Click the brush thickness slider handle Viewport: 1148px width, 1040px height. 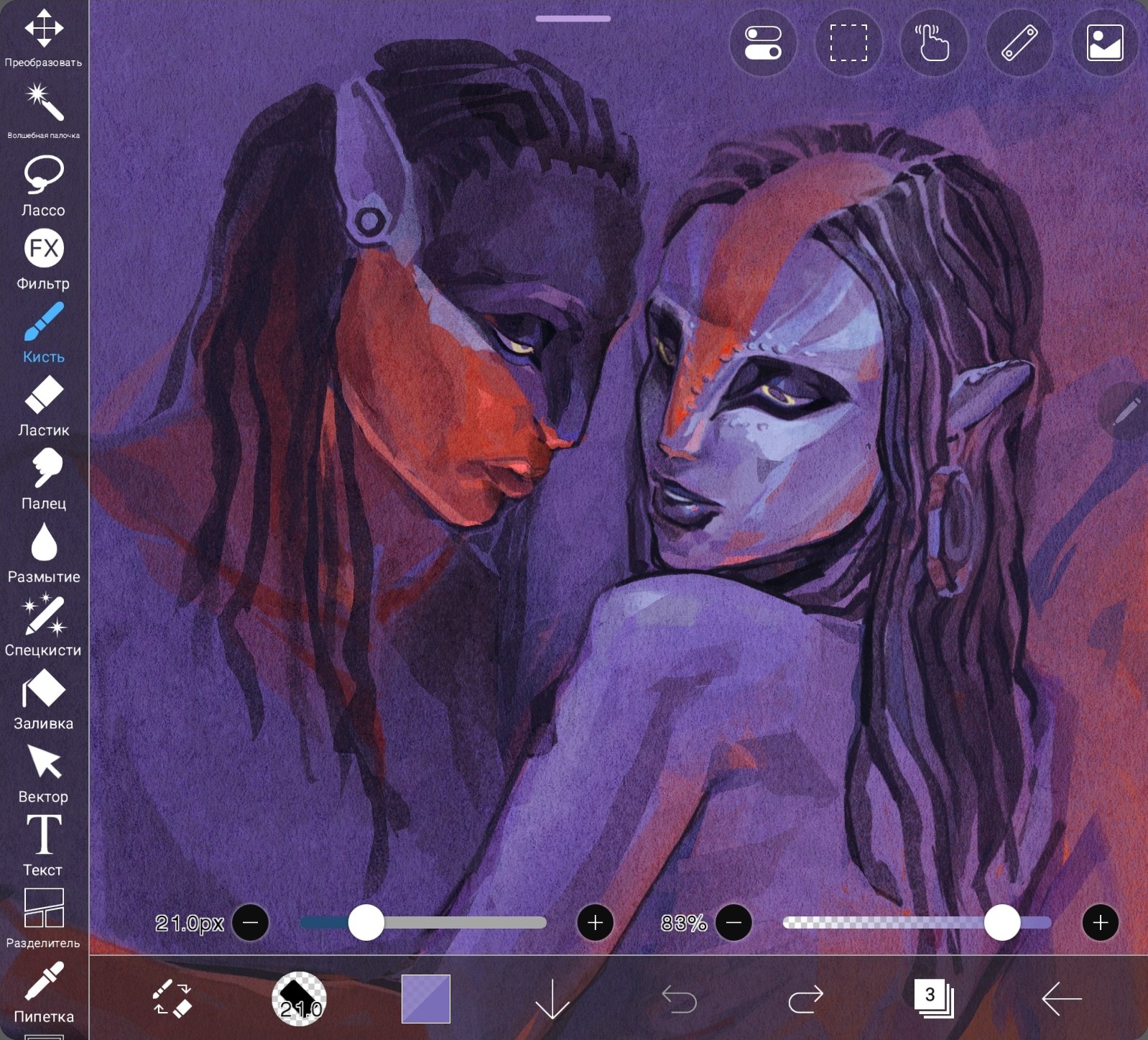point(366,922)
